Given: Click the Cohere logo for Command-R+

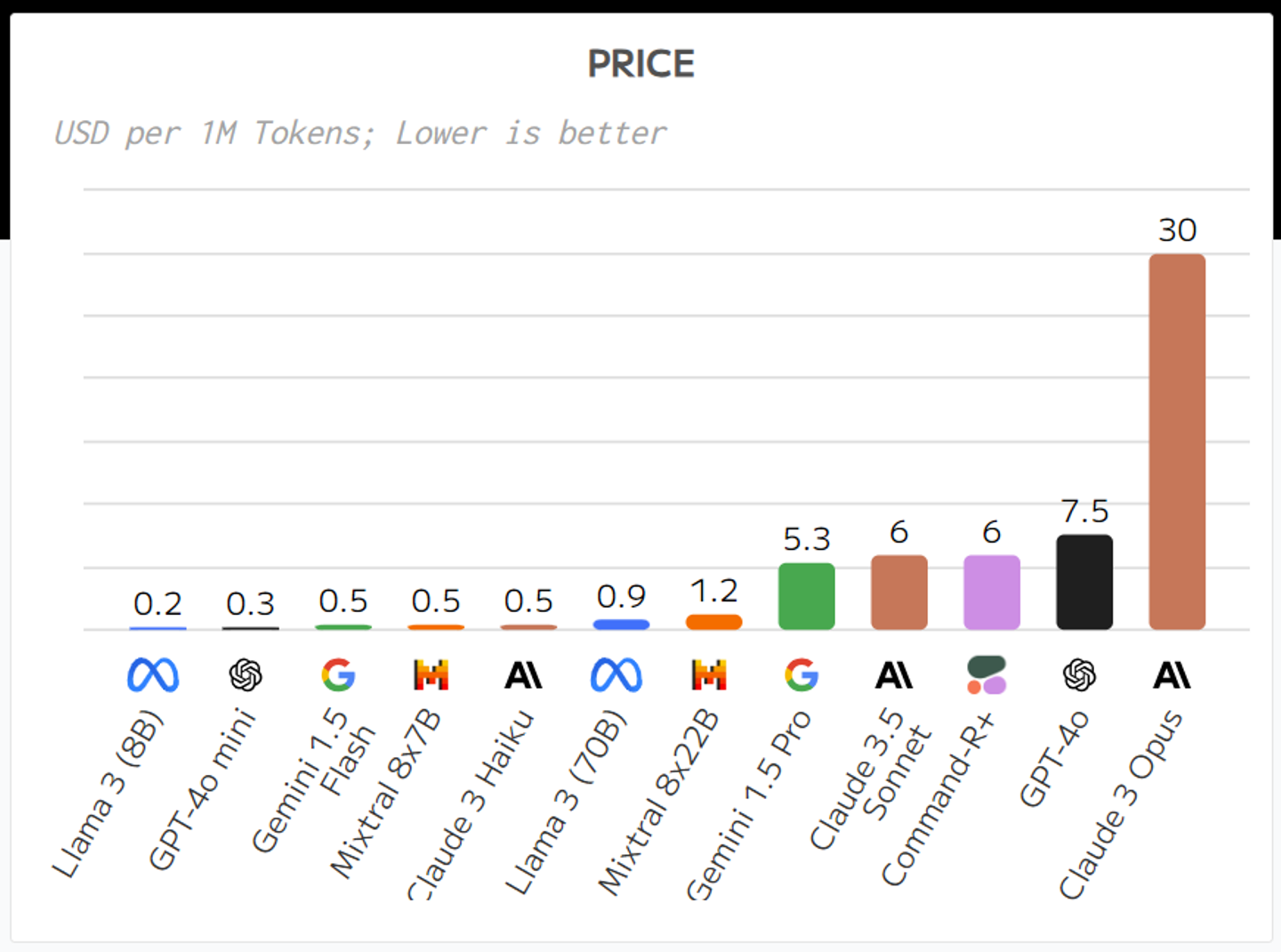Looking at the screenshot, I should tap(987, 675).
